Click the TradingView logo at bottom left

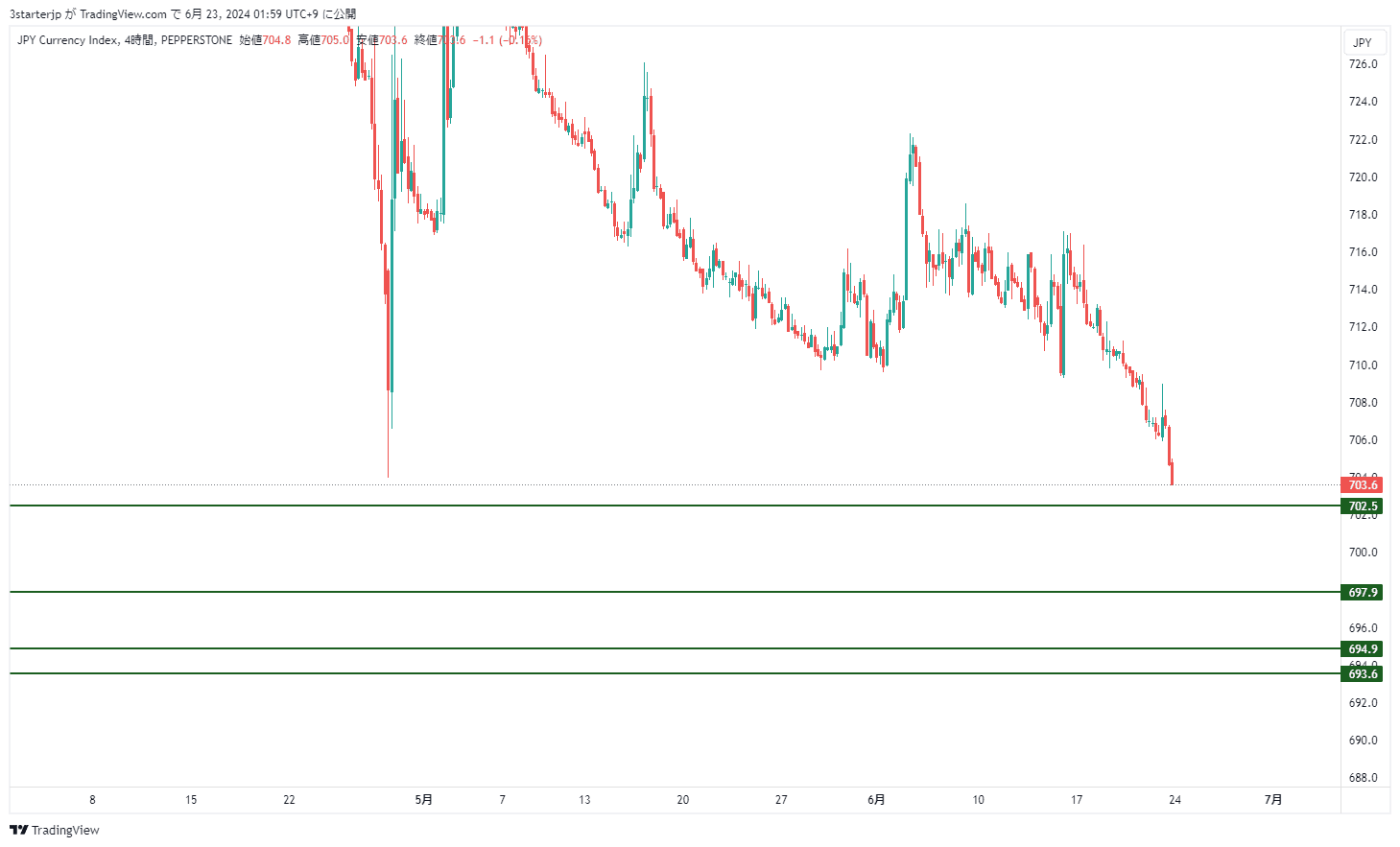pos(55,830)
